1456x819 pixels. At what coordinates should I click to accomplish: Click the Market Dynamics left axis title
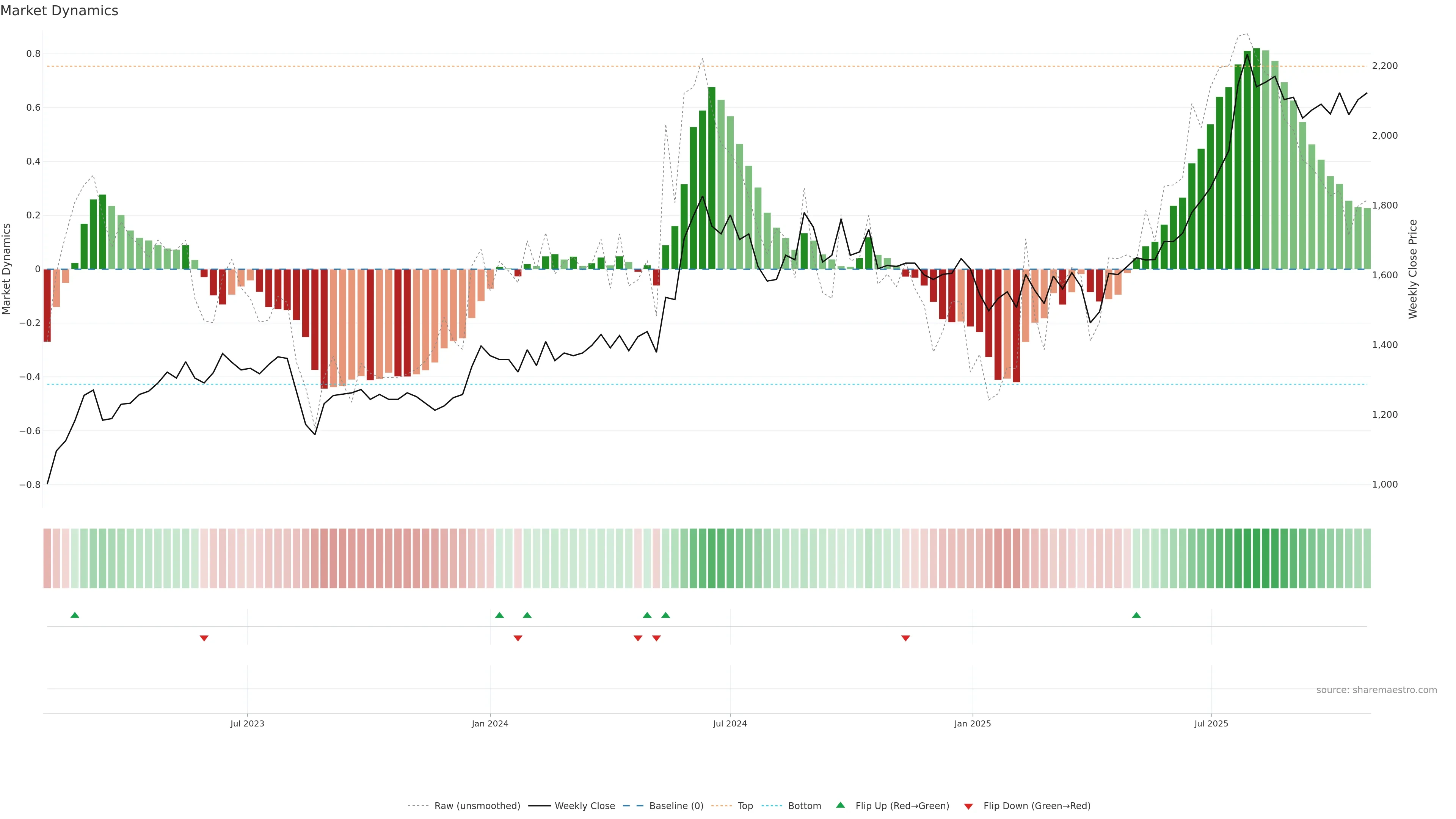click(x=7, y=269)
